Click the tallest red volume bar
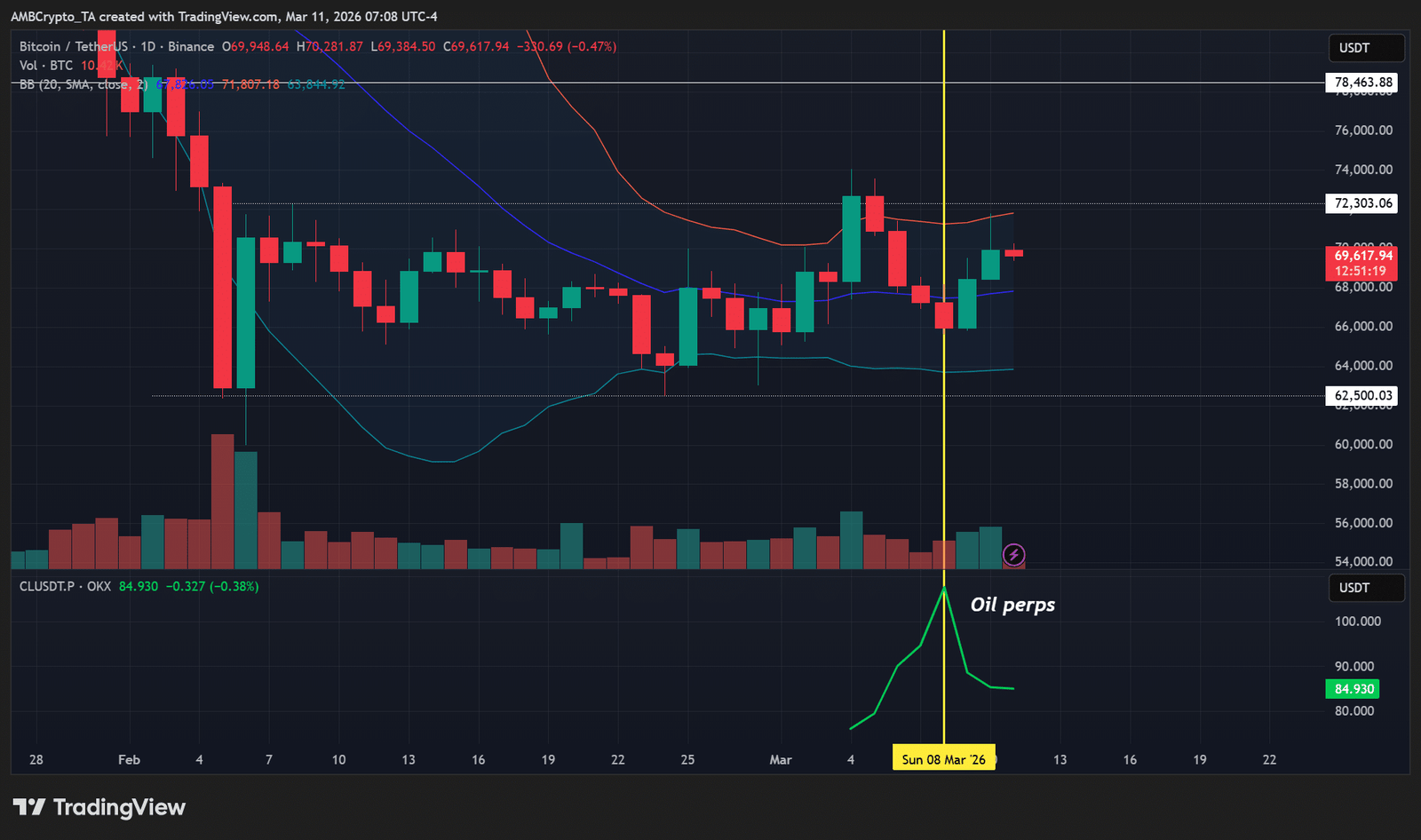The height and width of the screenshot is (840, 1421). point(222,502)
